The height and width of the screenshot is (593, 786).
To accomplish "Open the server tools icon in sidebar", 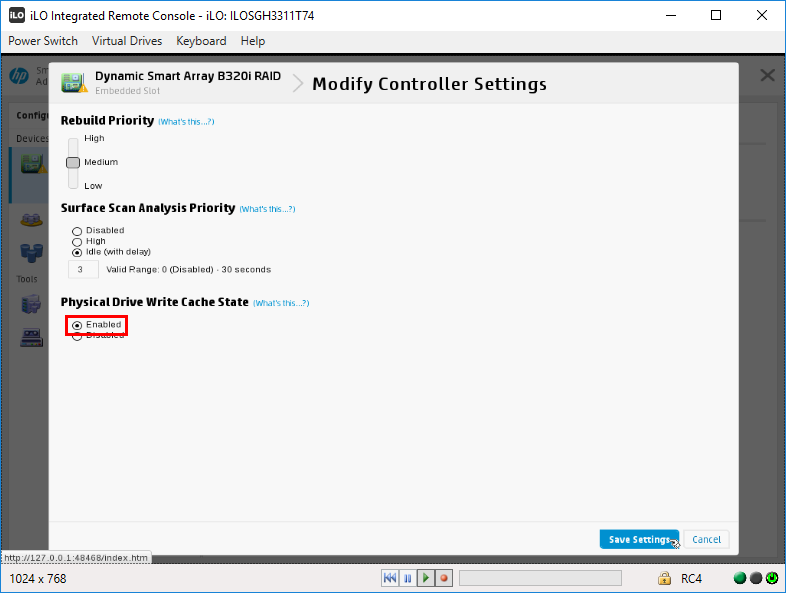I will click(31, 304).
